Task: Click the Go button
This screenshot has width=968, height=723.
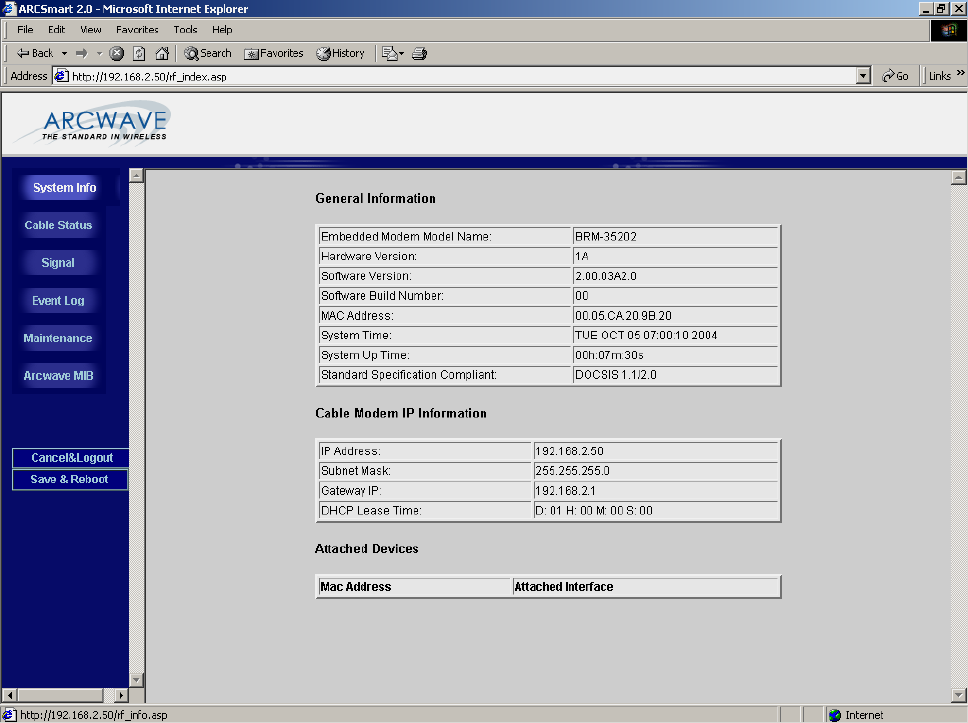Action: (x=895, y=76)
